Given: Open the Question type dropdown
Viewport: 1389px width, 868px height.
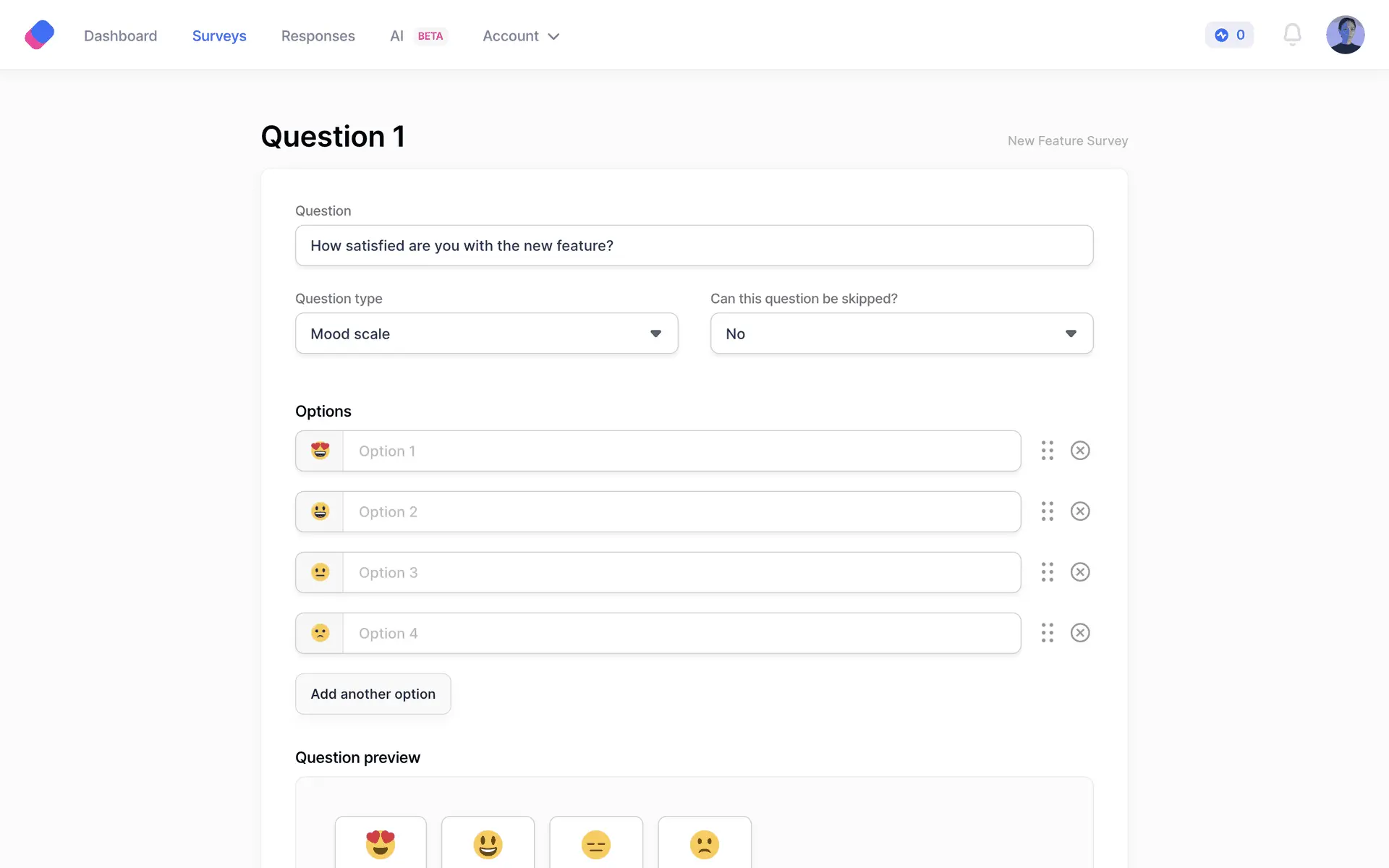Looking at the screenshot, I should pos(486,333).
